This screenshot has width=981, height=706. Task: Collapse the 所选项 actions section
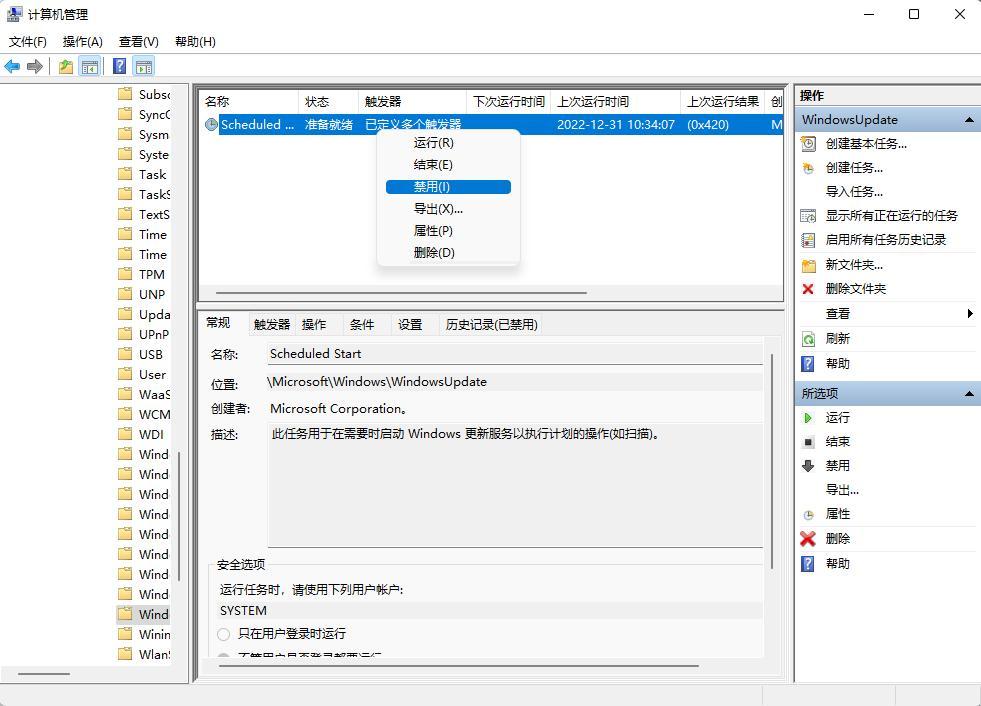click(969, 394)
